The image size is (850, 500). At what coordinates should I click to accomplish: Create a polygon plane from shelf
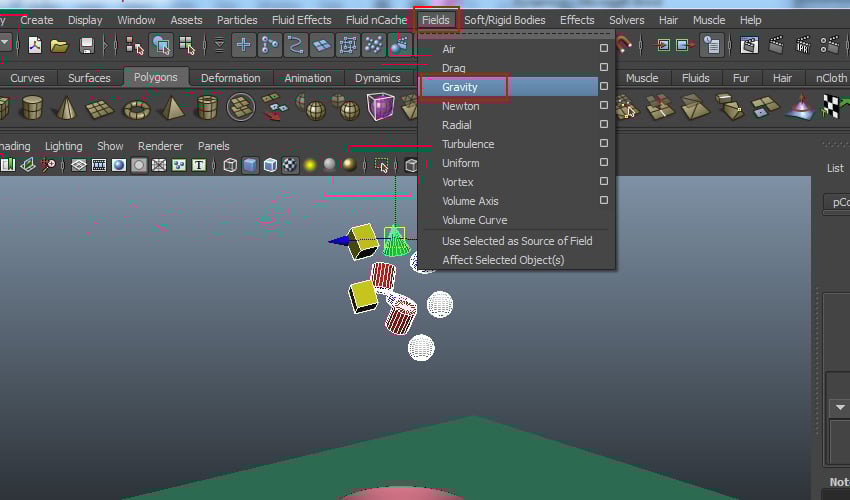[x=100, y=109]
